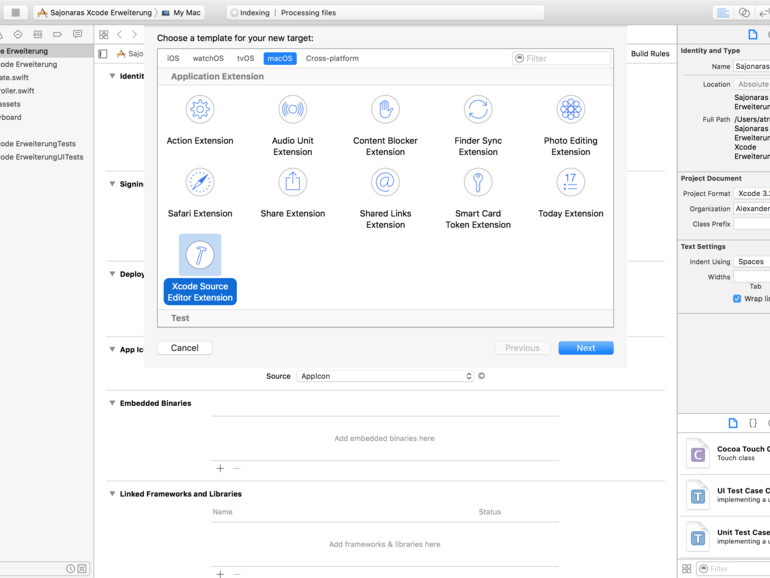
Task: Open the Indent Using Spaces dropdown
Action: pos(751,262)
